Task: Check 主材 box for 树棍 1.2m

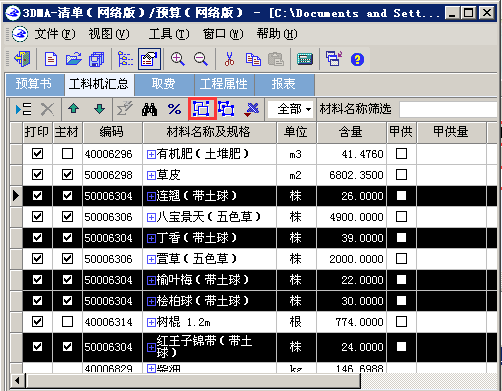Action: point(67,321)
